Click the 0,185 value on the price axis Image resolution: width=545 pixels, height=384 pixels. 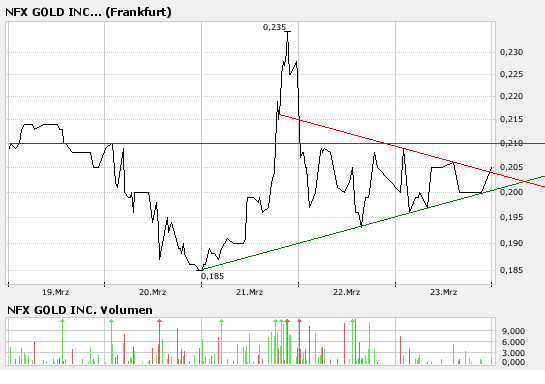[x=511, y=270]
